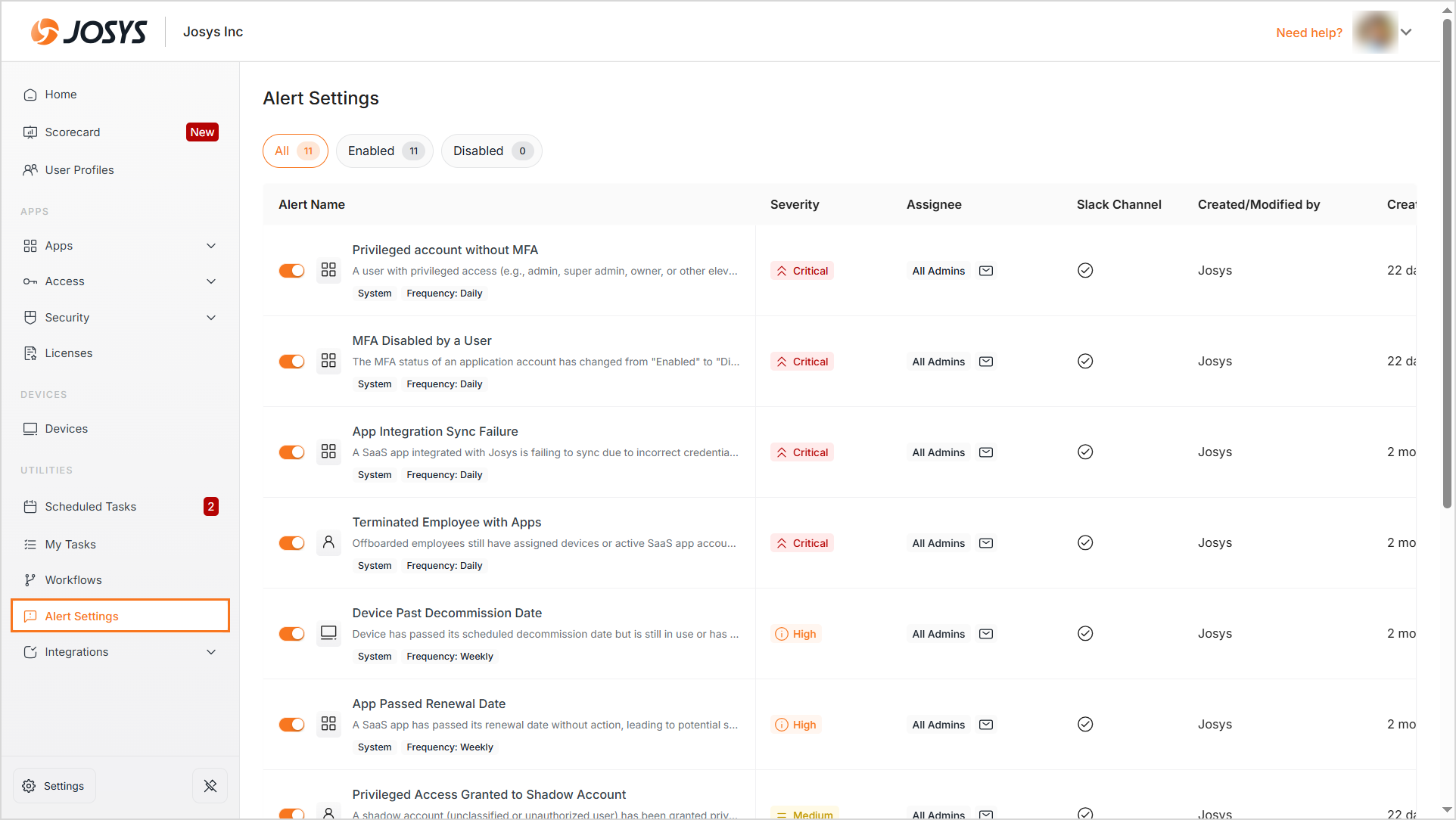Expand the Apps sidebar section
1456x820 pixels.
(x=211, y=246)
